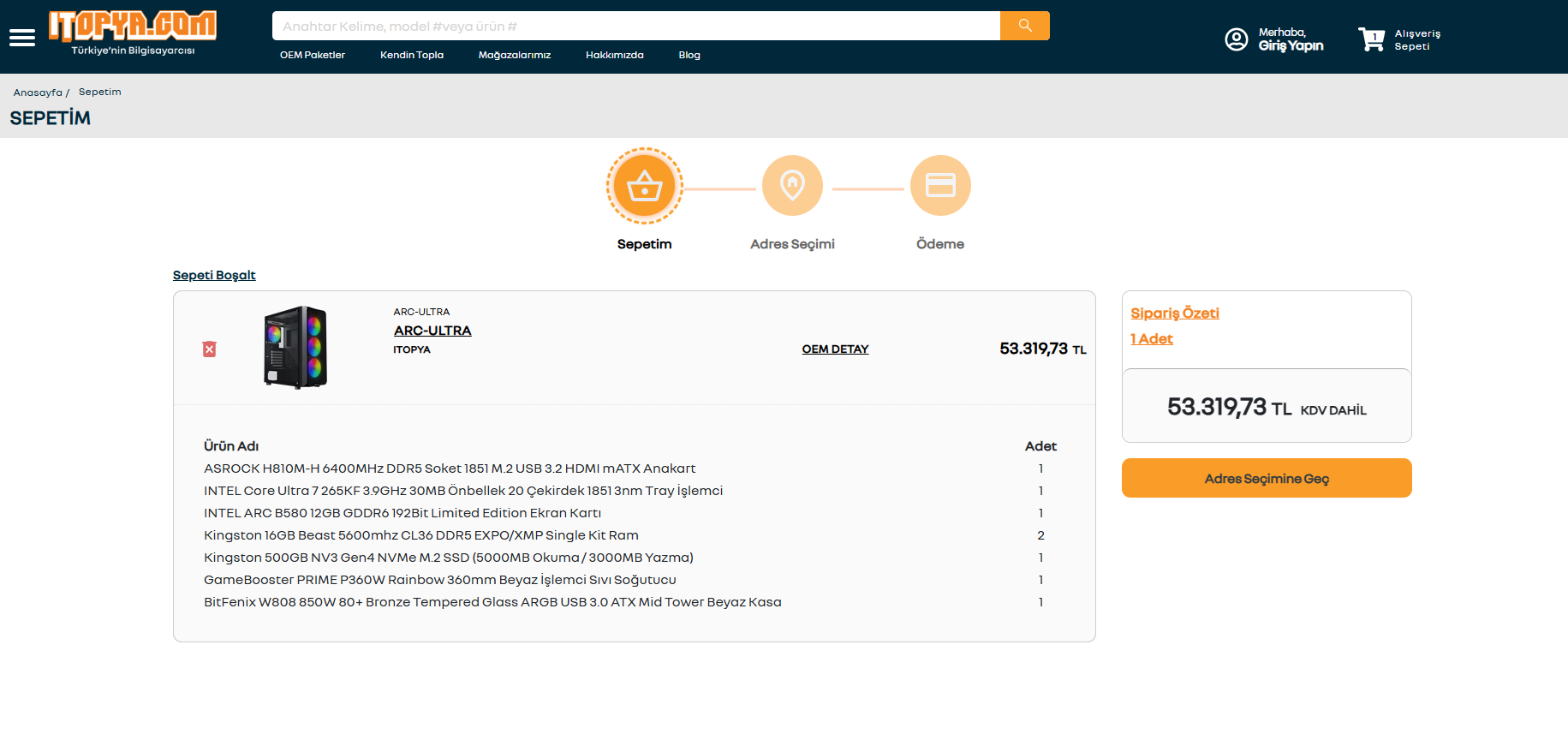Open the Kendin Topla menu
This screenshot has height=740, width=1568.
(412, 55)
